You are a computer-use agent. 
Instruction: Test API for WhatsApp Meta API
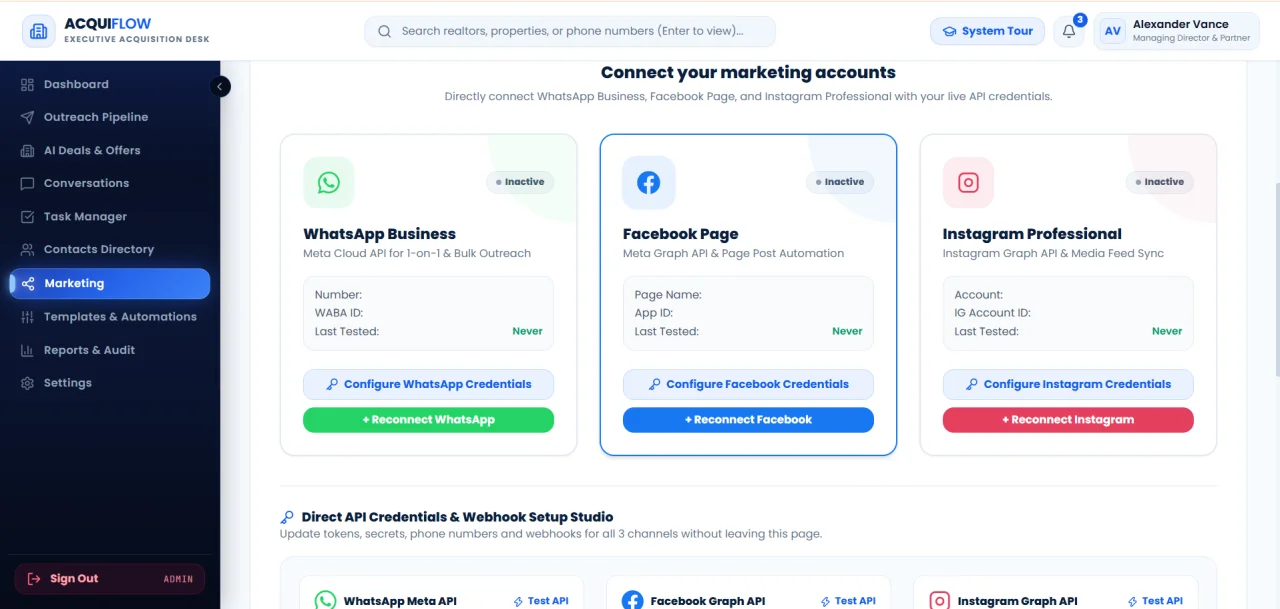[541, 601]
